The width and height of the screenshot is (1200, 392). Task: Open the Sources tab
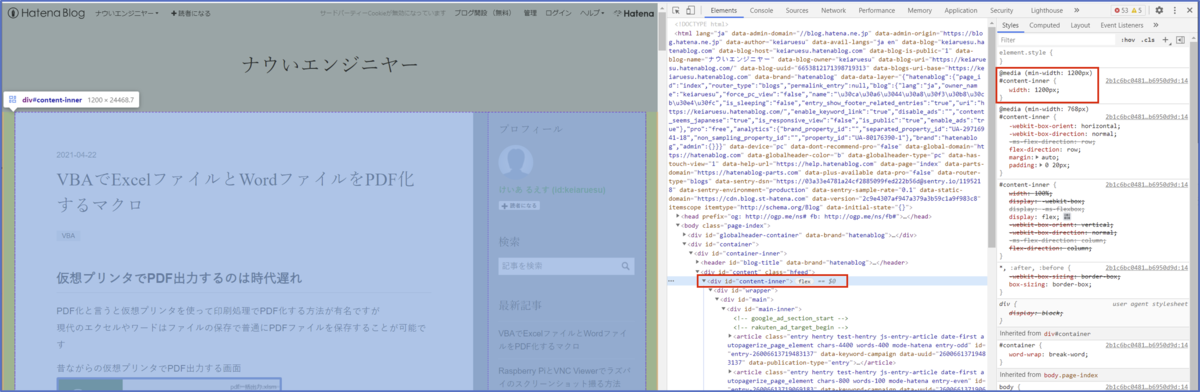(x=797, y=10)
